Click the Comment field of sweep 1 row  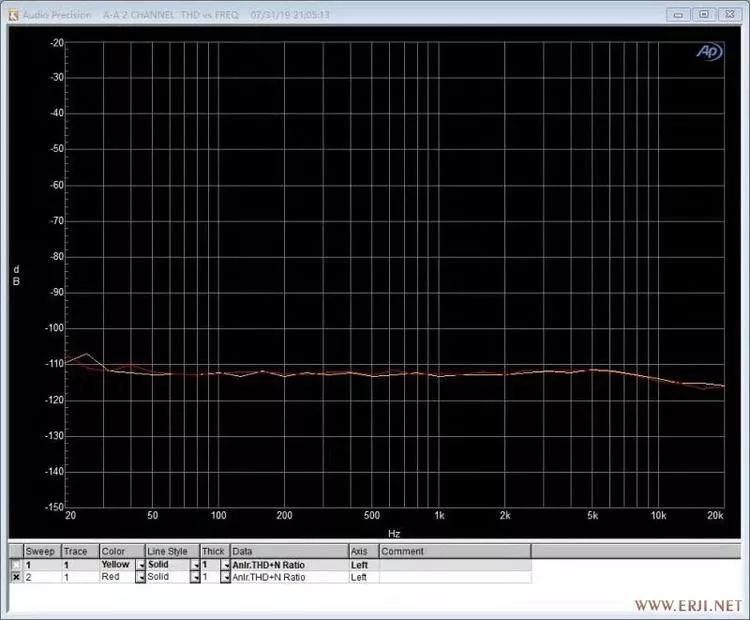(x=455, y=565)
